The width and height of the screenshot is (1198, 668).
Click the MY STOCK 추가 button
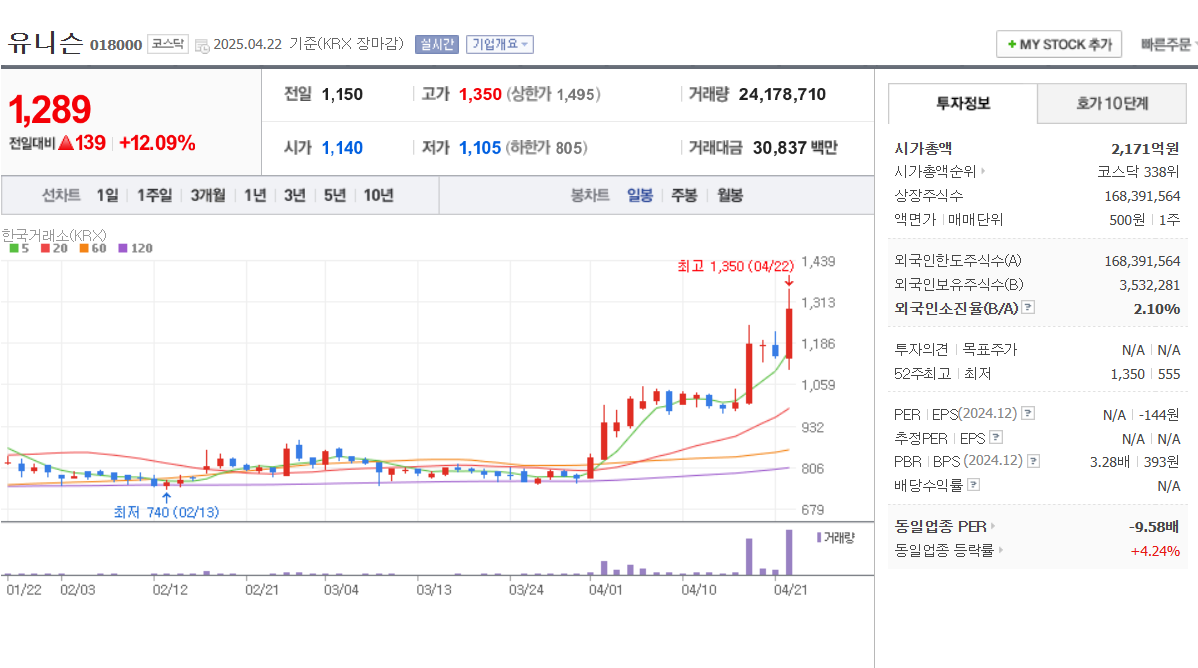click(x=1059, y=44)
